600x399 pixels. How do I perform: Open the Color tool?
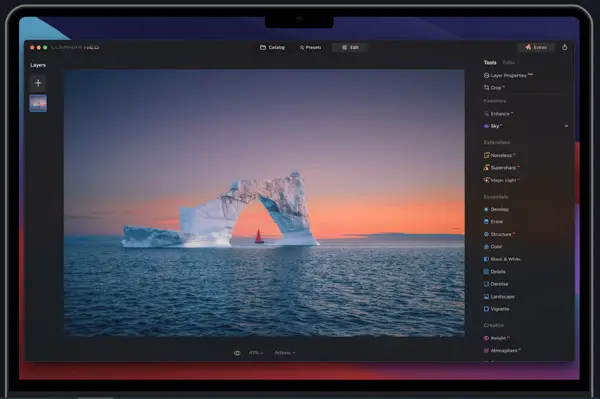click(x=493, y=247)
